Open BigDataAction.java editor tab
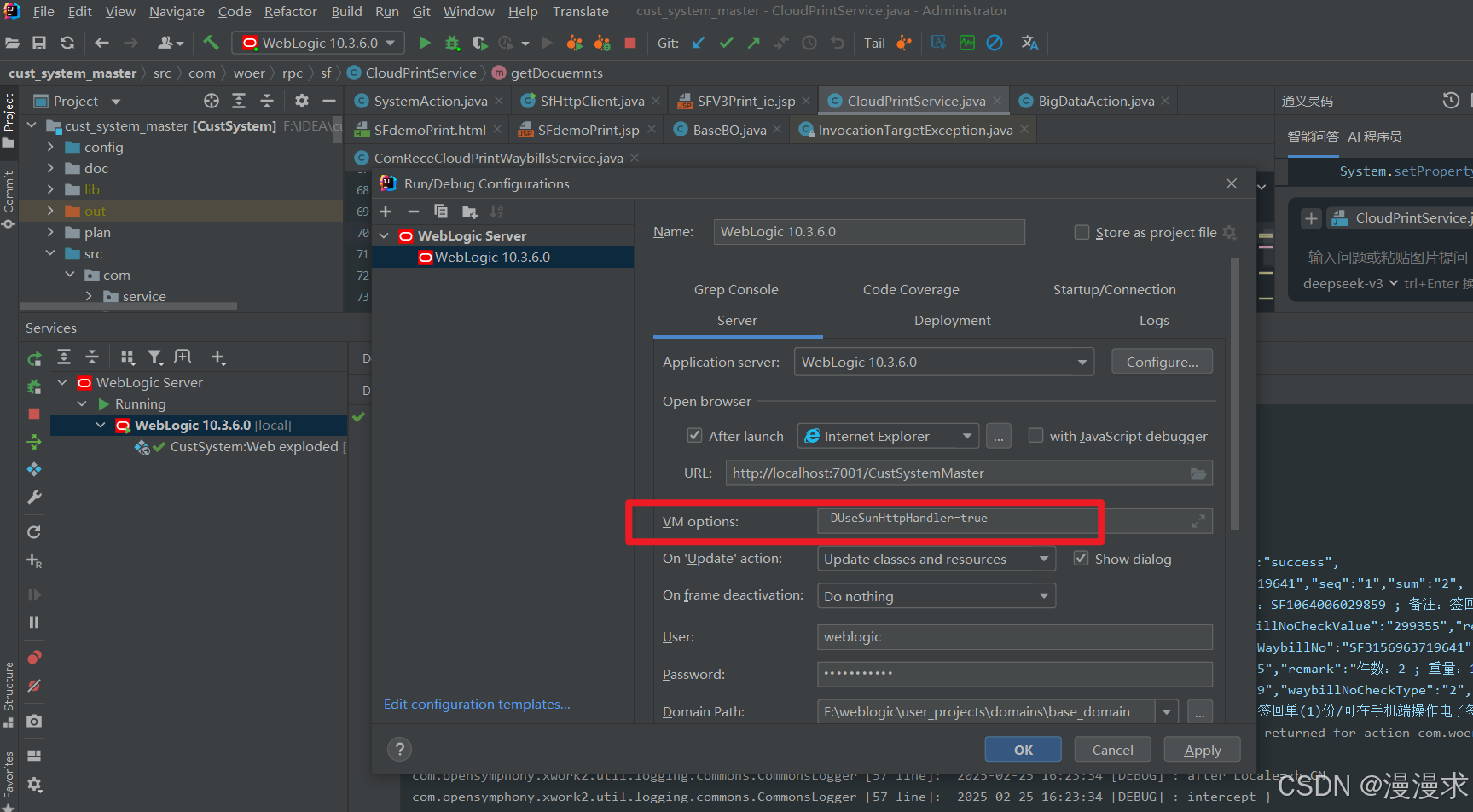The width and height of the screenshot is (1473, 812). [x=1096, y=101]
